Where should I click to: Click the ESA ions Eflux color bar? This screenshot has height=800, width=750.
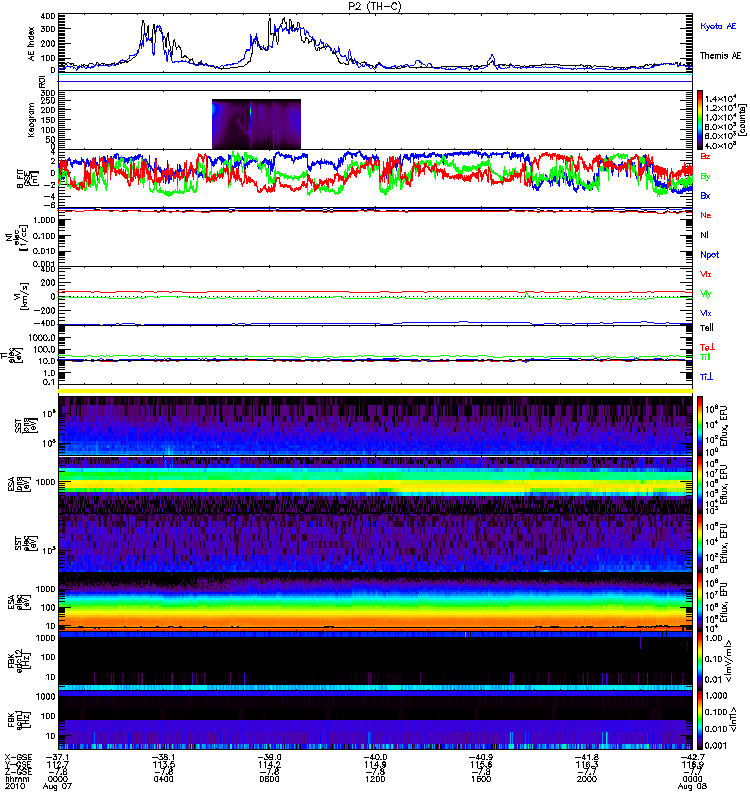(x=700, y=484)
